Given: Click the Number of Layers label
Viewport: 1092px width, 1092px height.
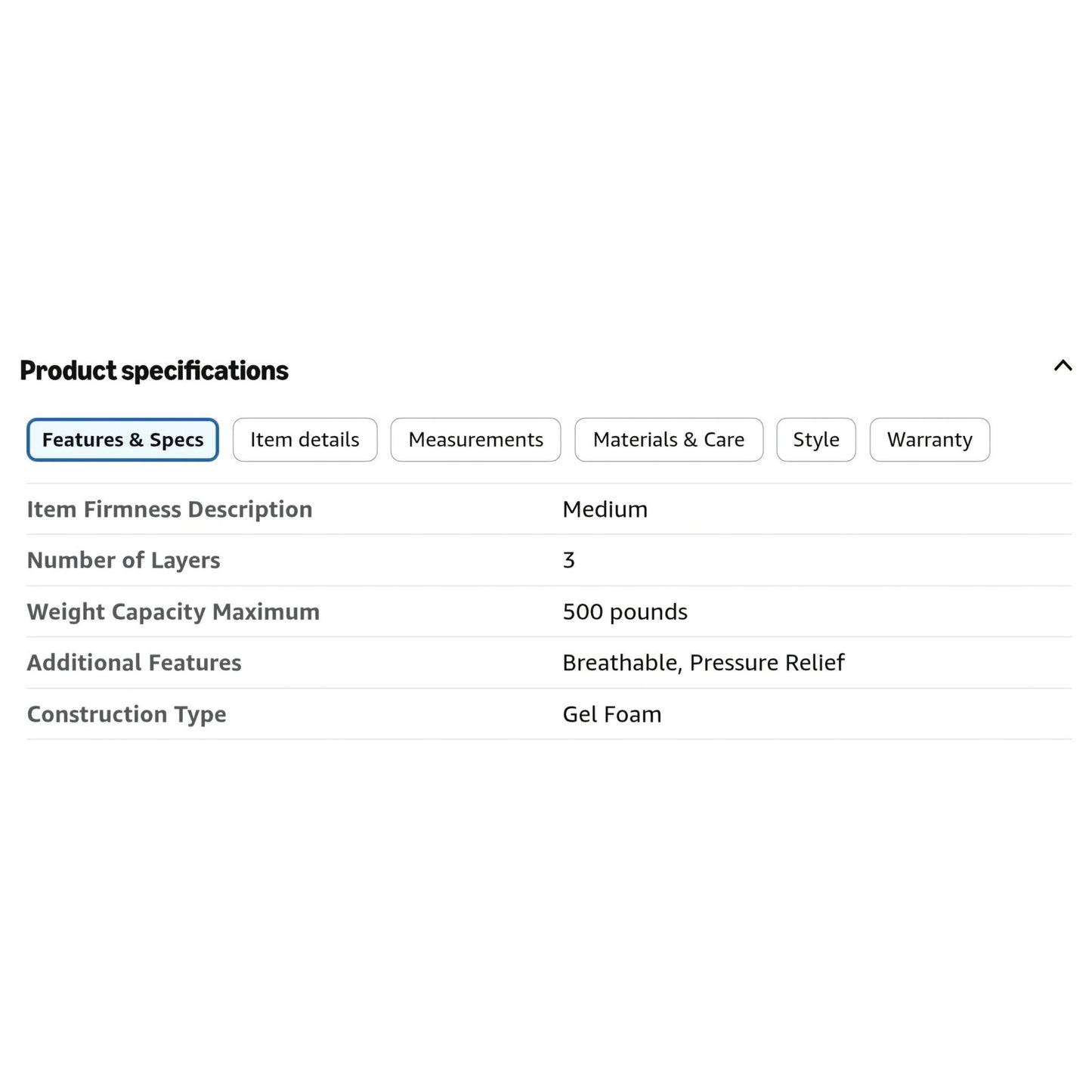Looking at the screenshot, I should point(124,560).
